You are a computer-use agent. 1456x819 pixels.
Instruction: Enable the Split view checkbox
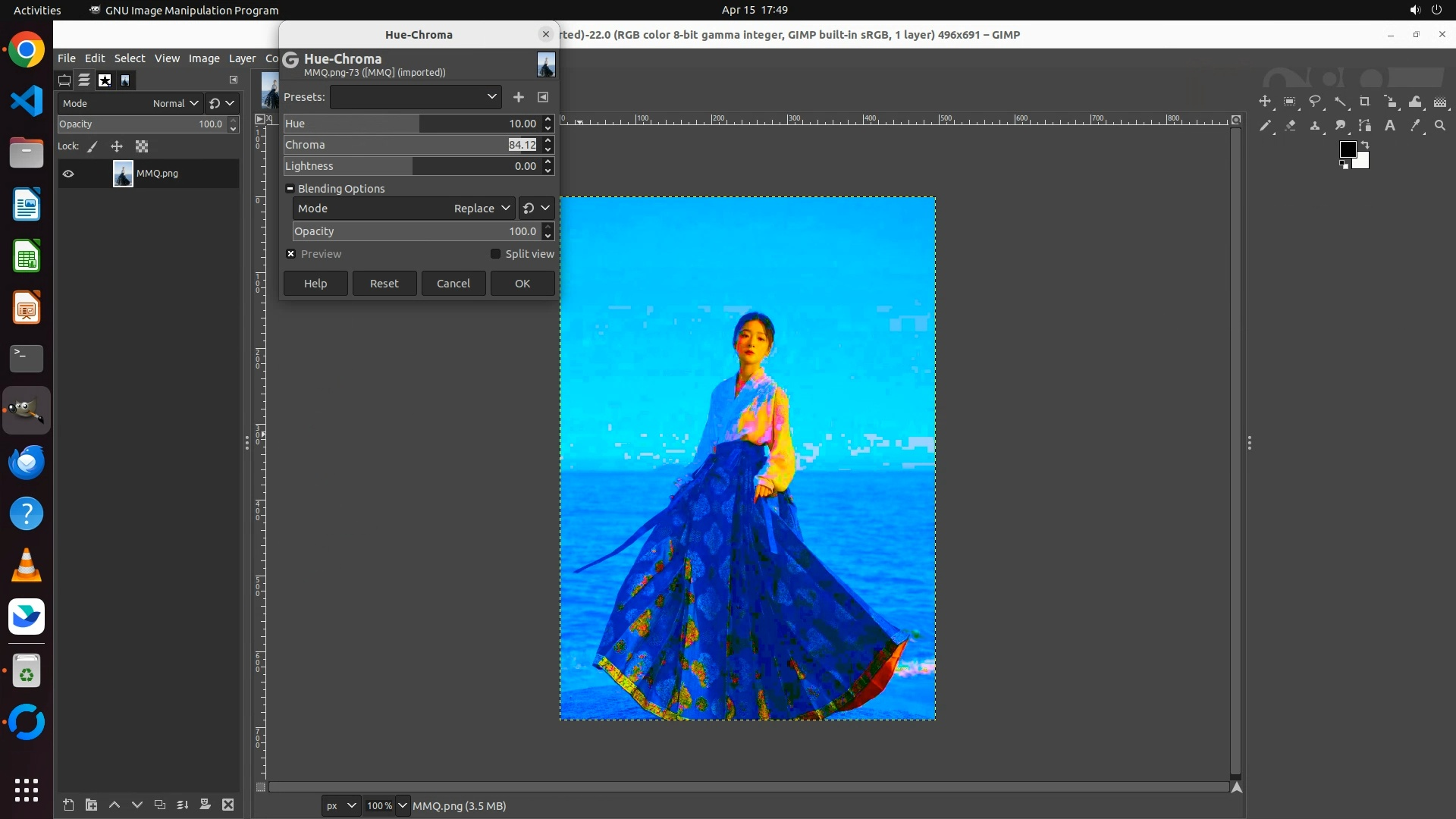coord(496,254)
